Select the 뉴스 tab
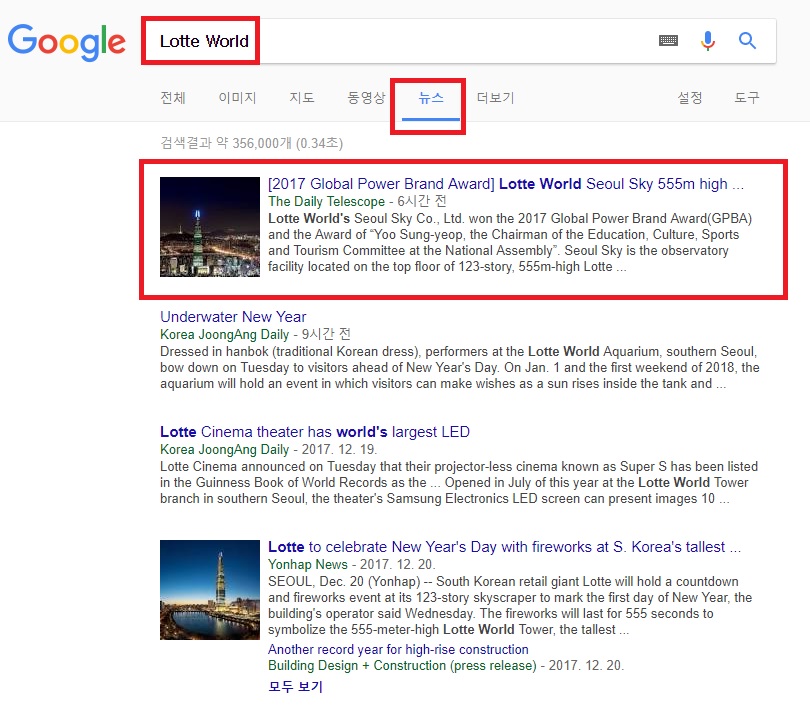 pos(431,98)
